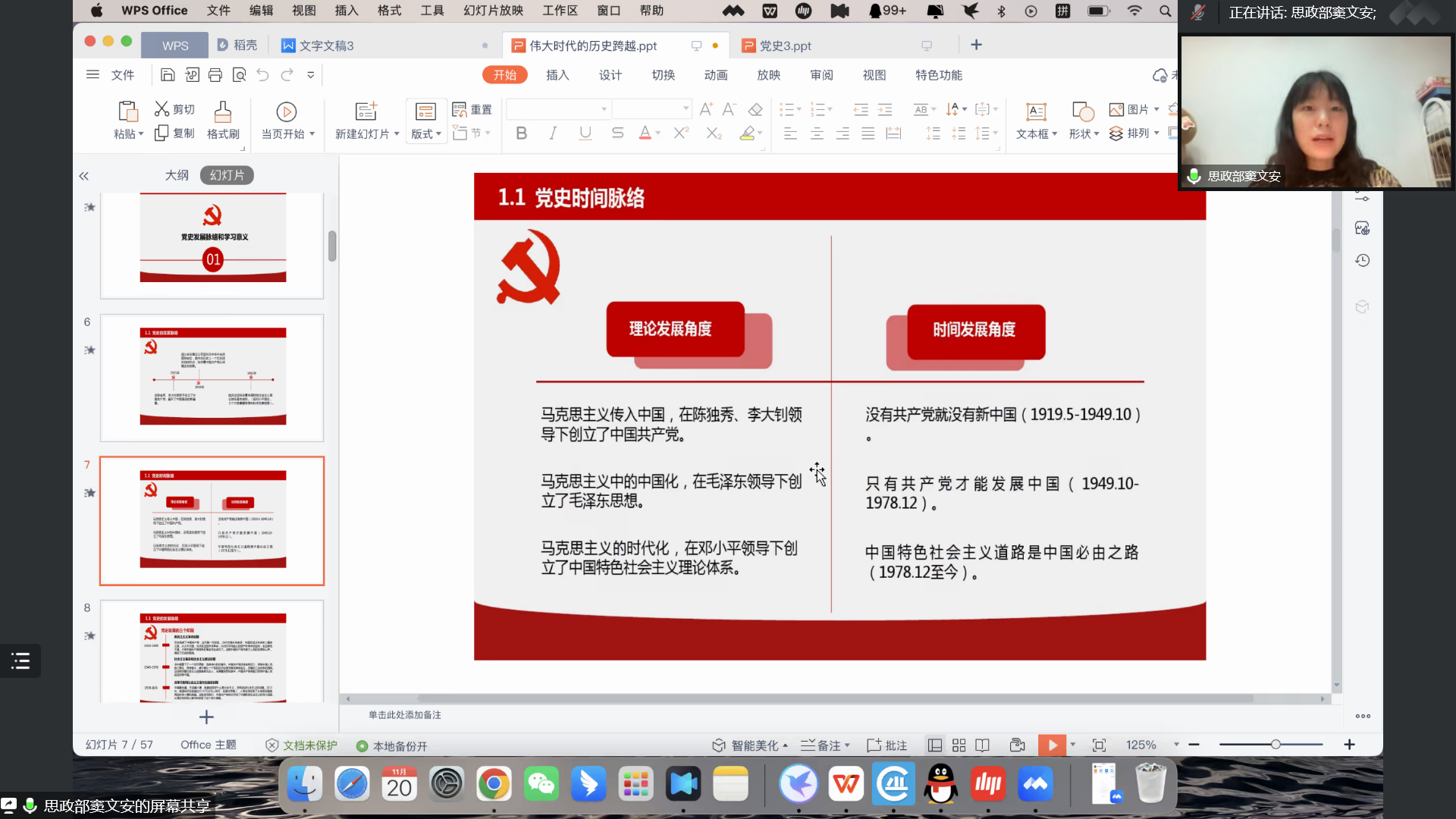The image size is (1456, 819).
Task: Click the Print icon in quick toolbar
Action: pyautogui.click(x=215, y=75)
